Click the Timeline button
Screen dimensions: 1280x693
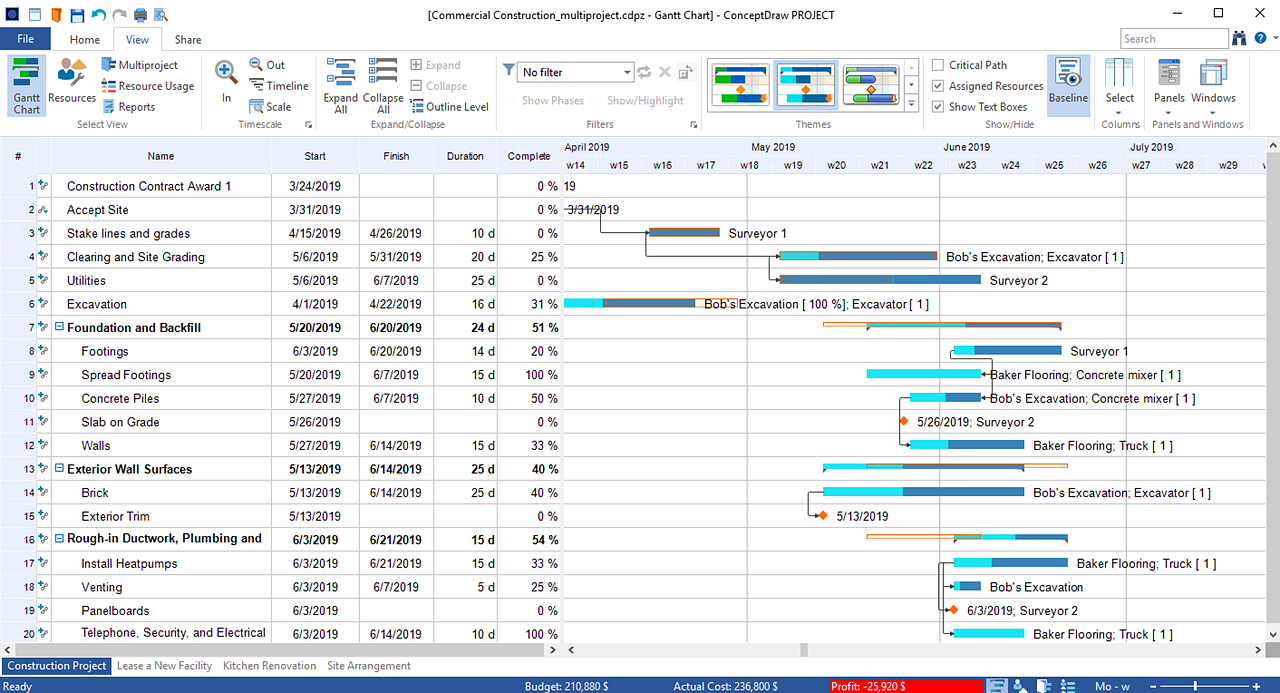(279, 86)
